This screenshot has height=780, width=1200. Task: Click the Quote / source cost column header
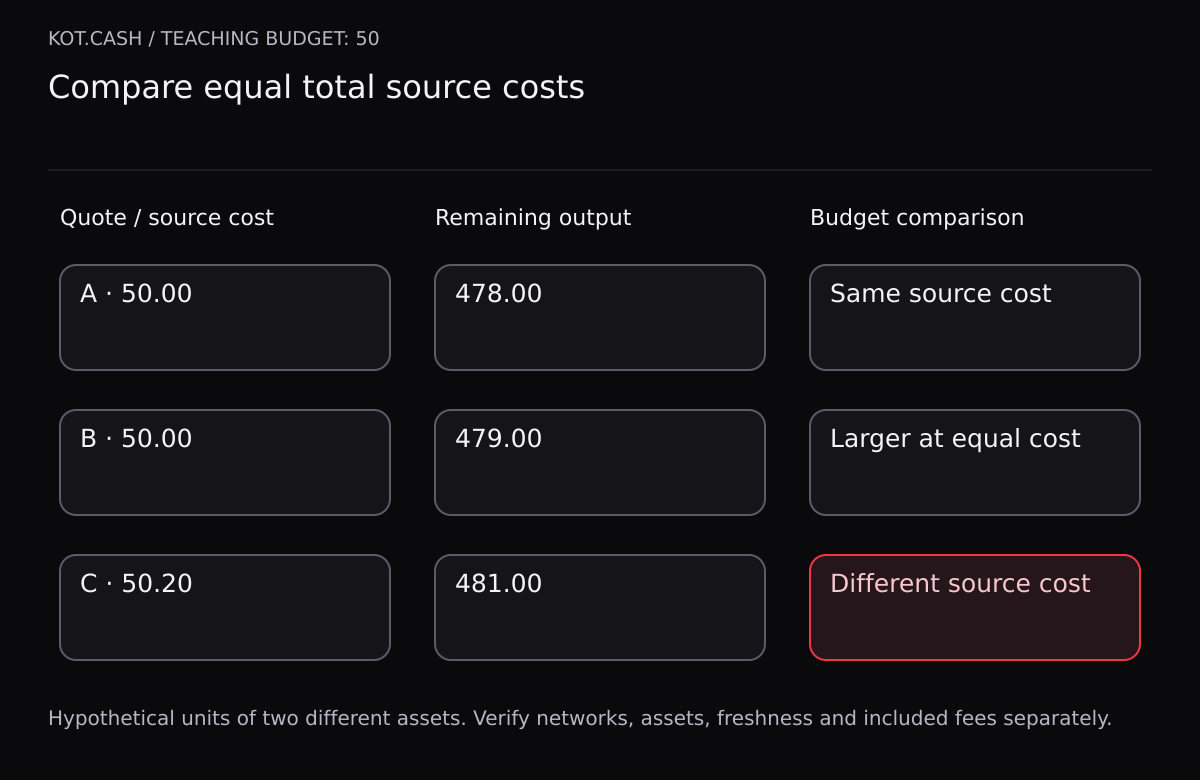(x=167, y=218)
